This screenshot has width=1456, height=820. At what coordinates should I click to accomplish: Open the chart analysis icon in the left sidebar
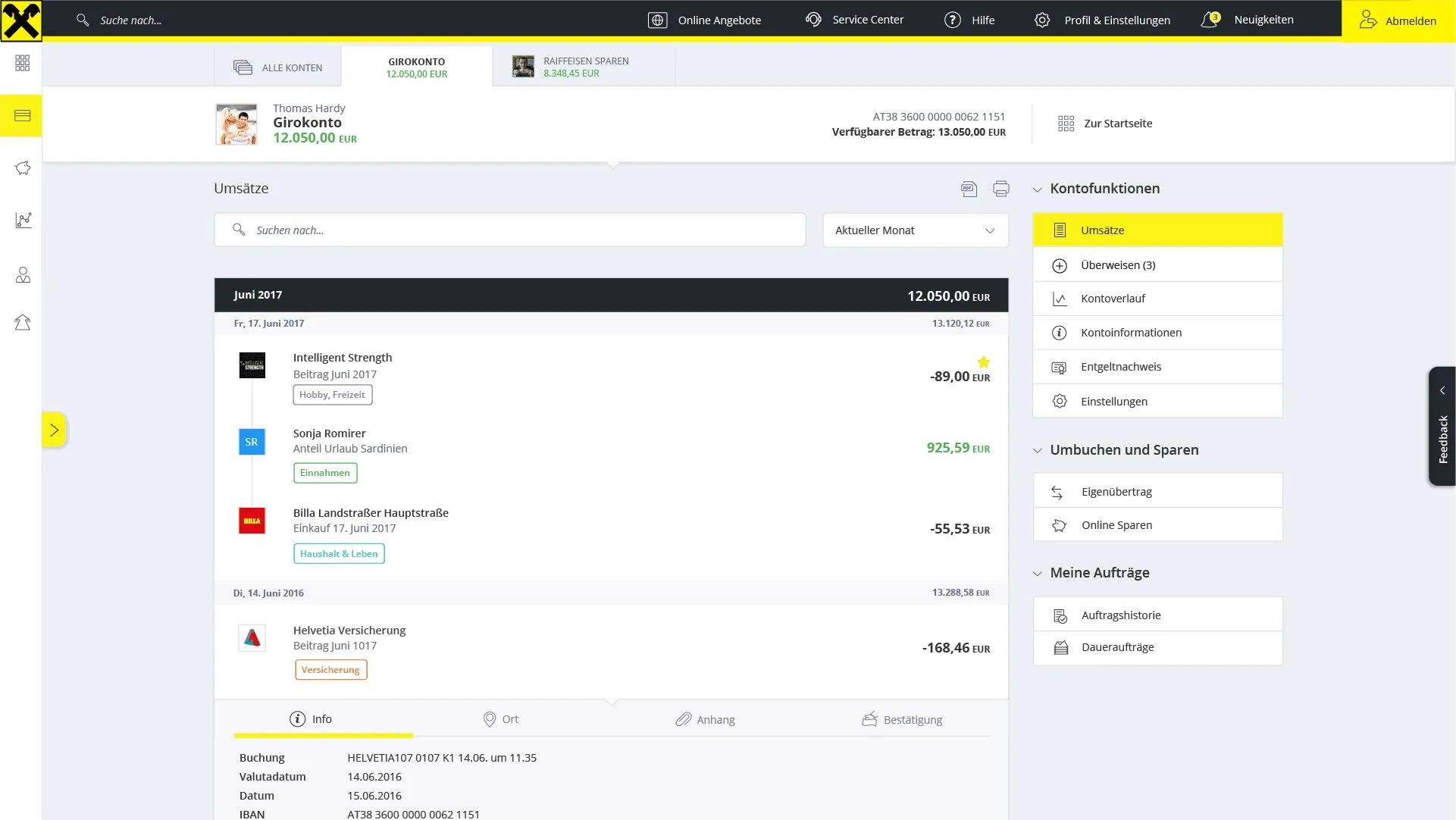click(23, 220)
